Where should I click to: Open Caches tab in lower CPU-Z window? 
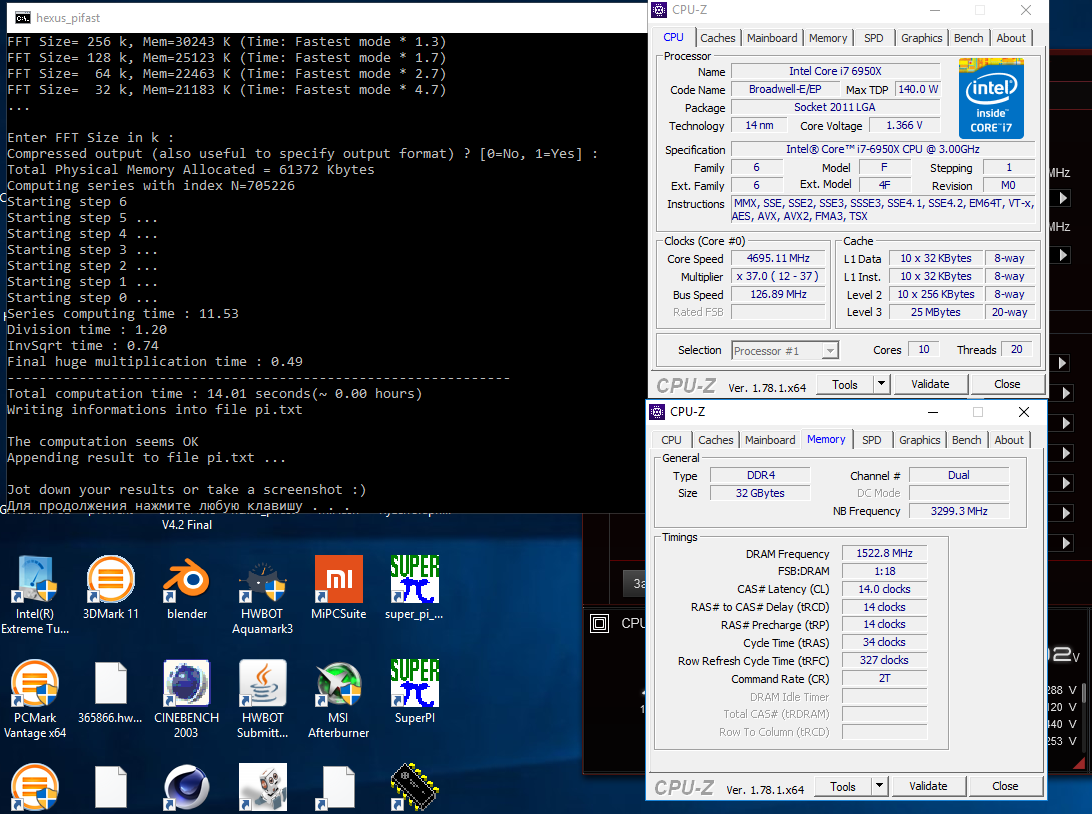click(x=715, y=440)
